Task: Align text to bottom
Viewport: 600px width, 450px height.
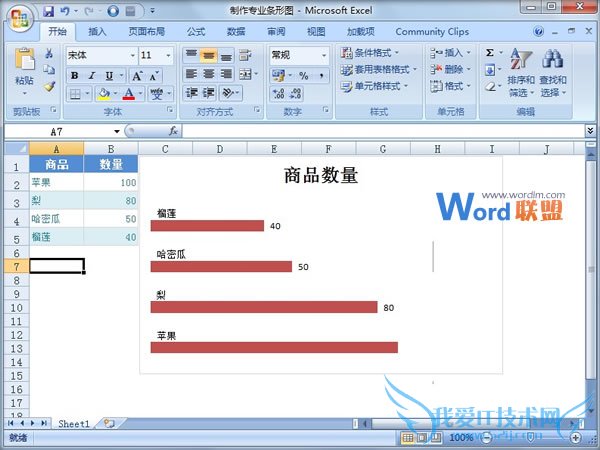Action: tap(226, 55)
